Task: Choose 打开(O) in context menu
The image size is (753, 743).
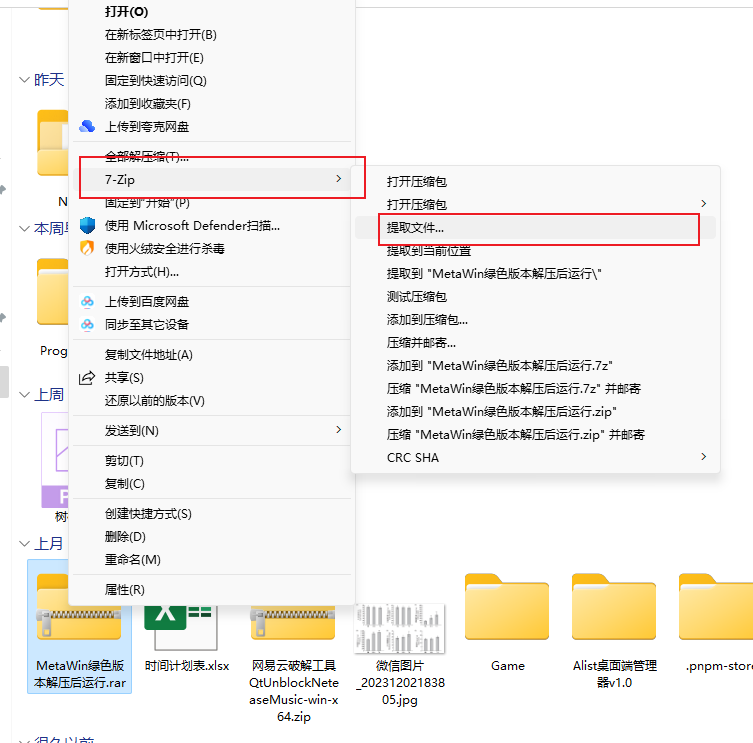Action: pos(212,12)
